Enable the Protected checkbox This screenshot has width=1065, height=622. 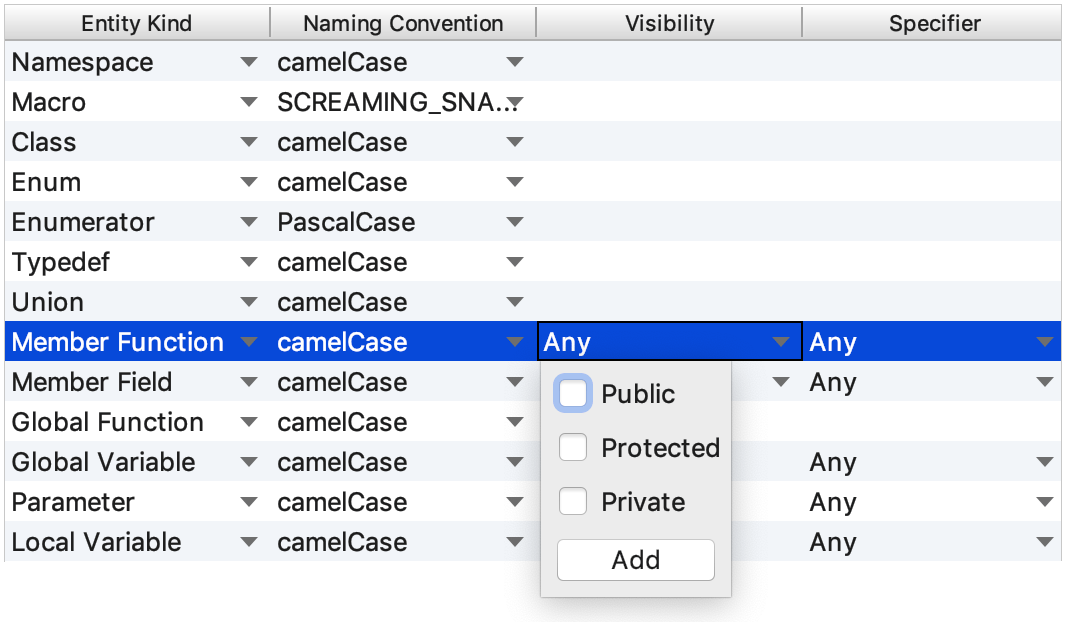click(573, 447)
